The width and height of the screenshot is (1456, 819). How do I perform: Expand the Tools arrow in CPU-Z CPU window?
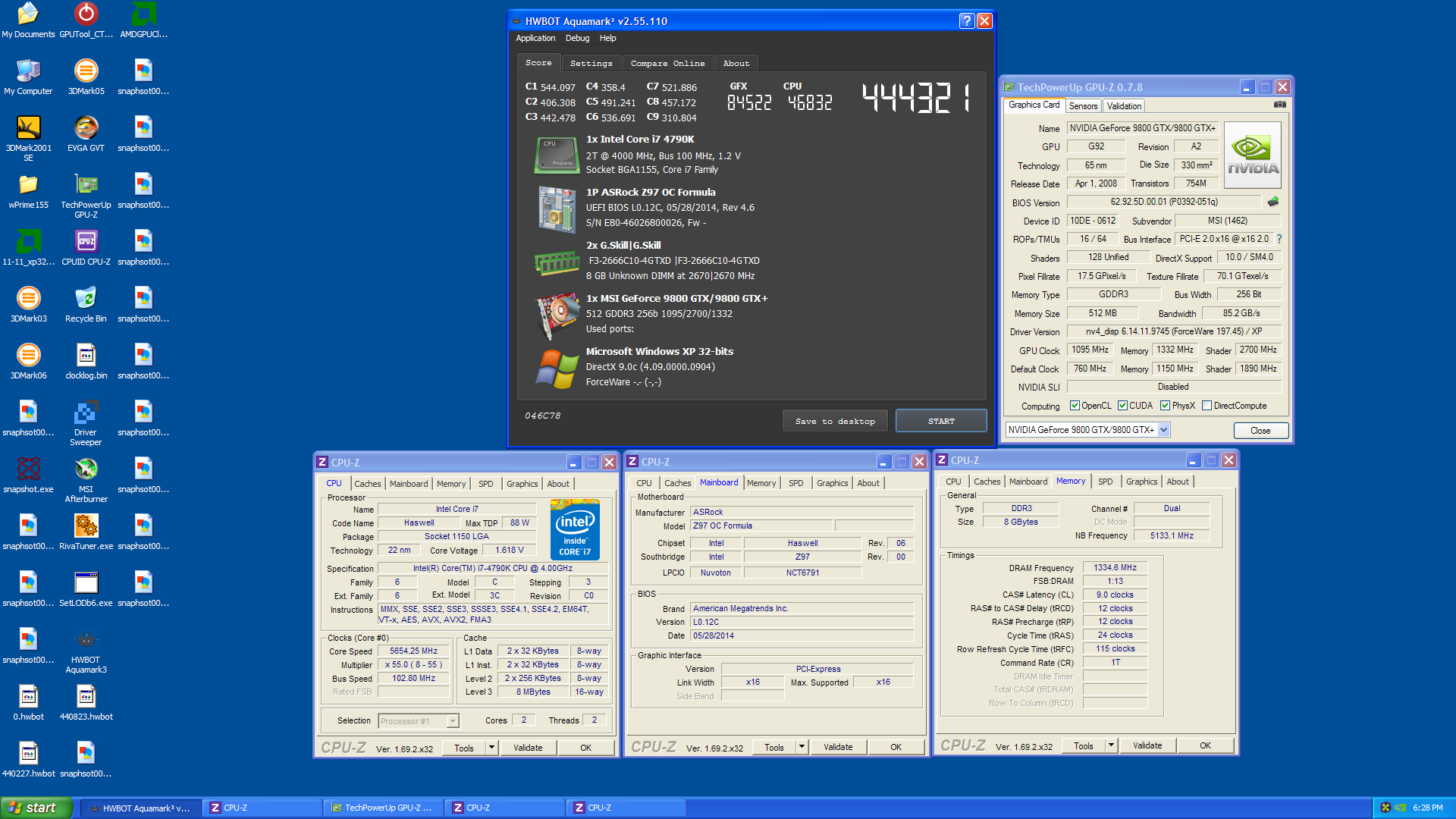coord(491,748)
